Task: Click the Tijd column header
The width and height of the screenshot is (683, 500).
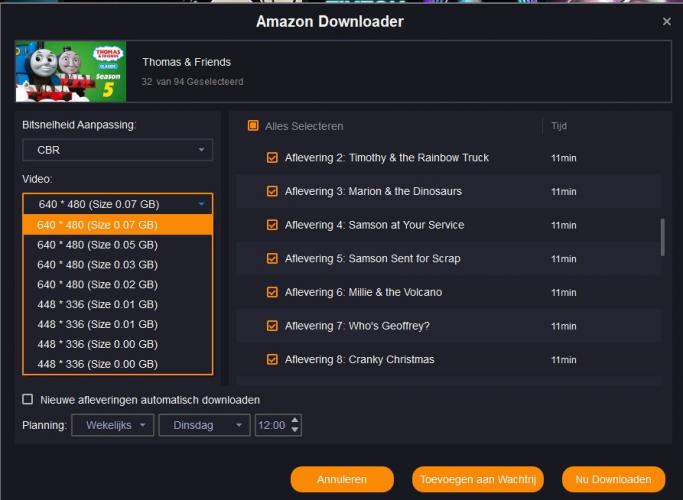Action: point(559,126)
